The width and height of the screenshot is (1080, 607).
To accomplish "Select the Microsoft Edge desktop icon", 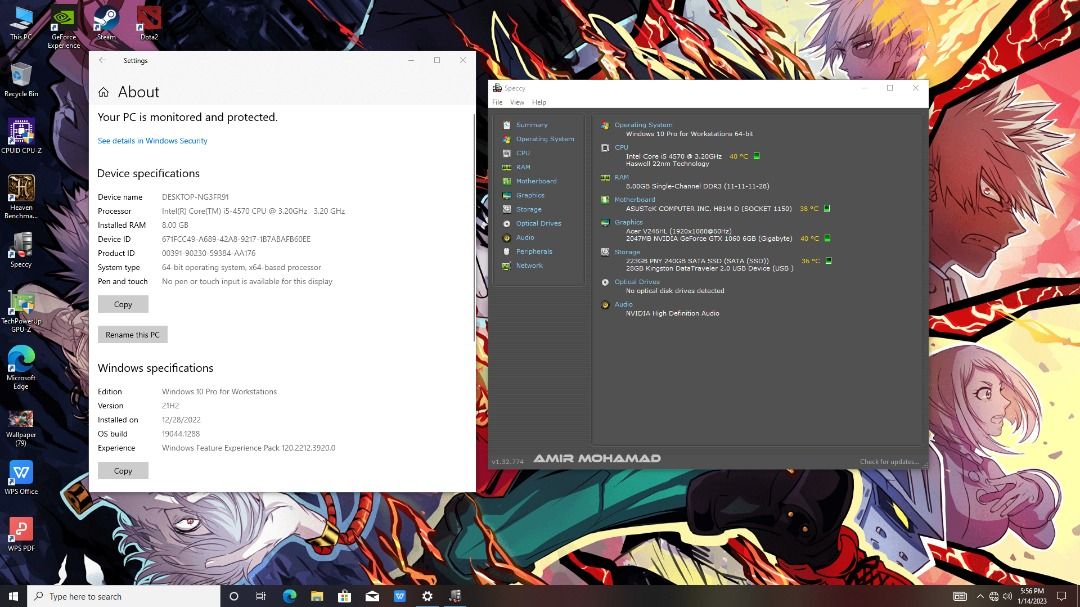I will 21,367.
